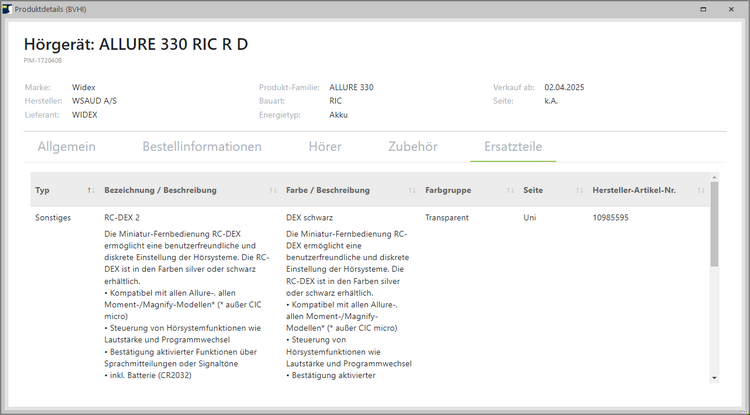
Task: Select the DEX schwarz color cell
Action: tap(309, 218)
